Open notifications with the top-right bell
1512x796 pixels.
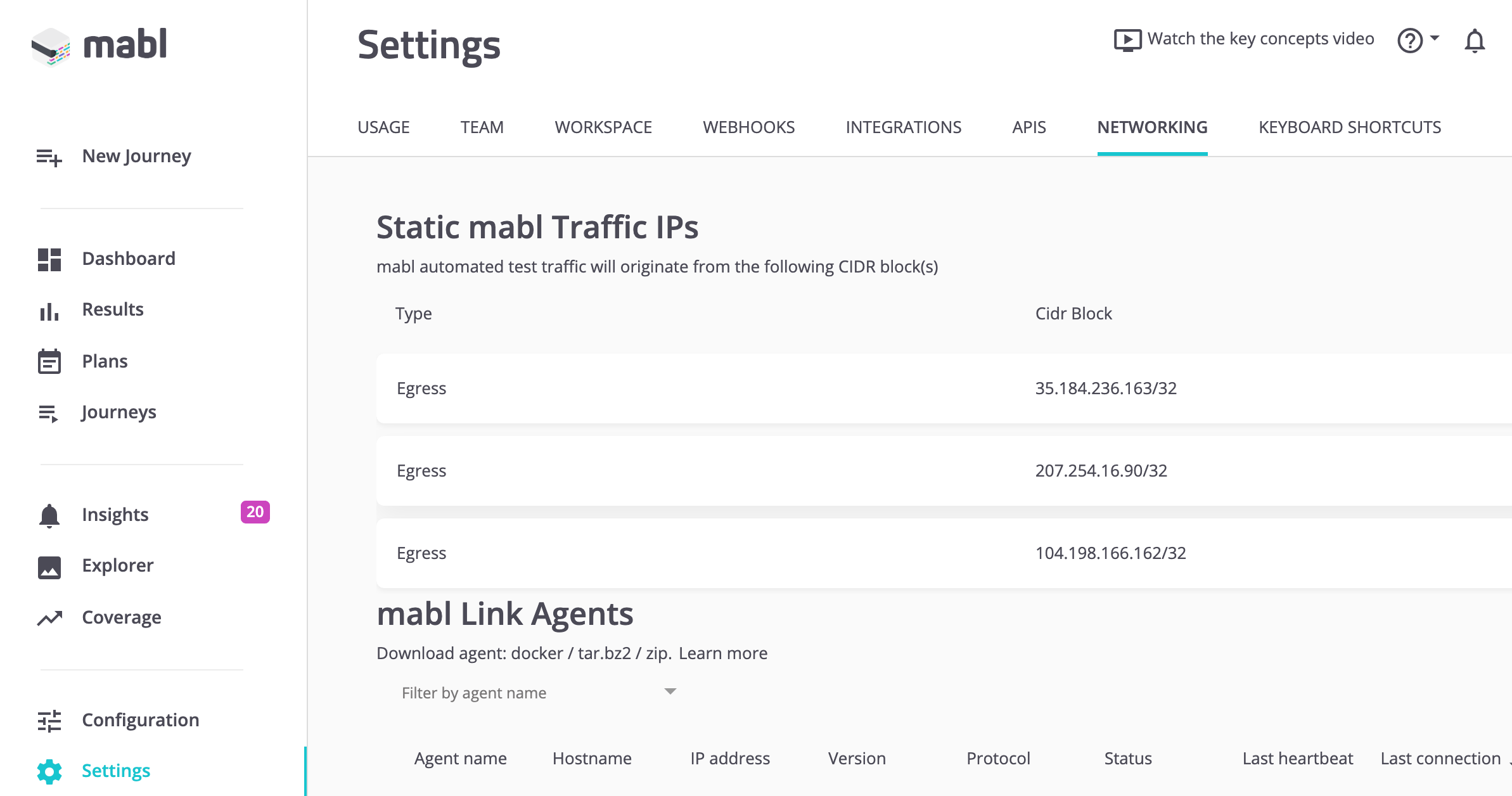pyautogui.click(x=1475, y=40)
